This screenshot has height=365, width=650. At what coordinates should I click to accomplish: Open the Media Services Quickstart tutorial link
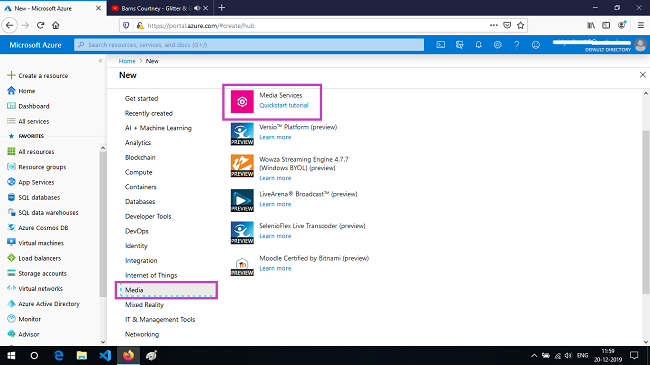[x=284, y=105]
